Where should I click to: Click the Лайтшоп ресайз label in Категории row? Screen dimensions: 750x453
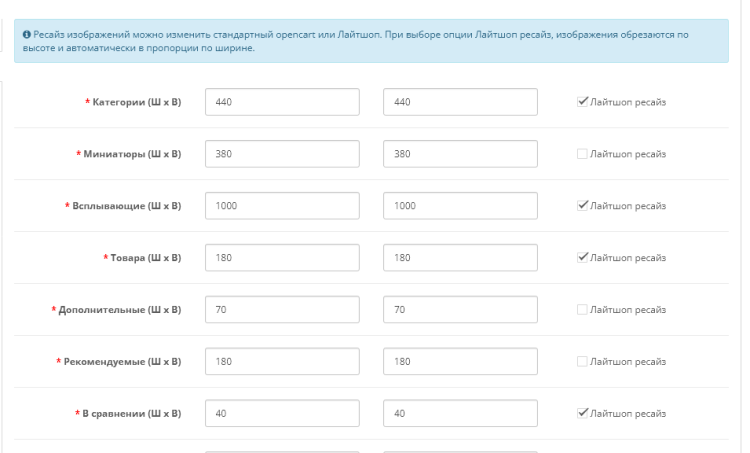click(628, 102)
